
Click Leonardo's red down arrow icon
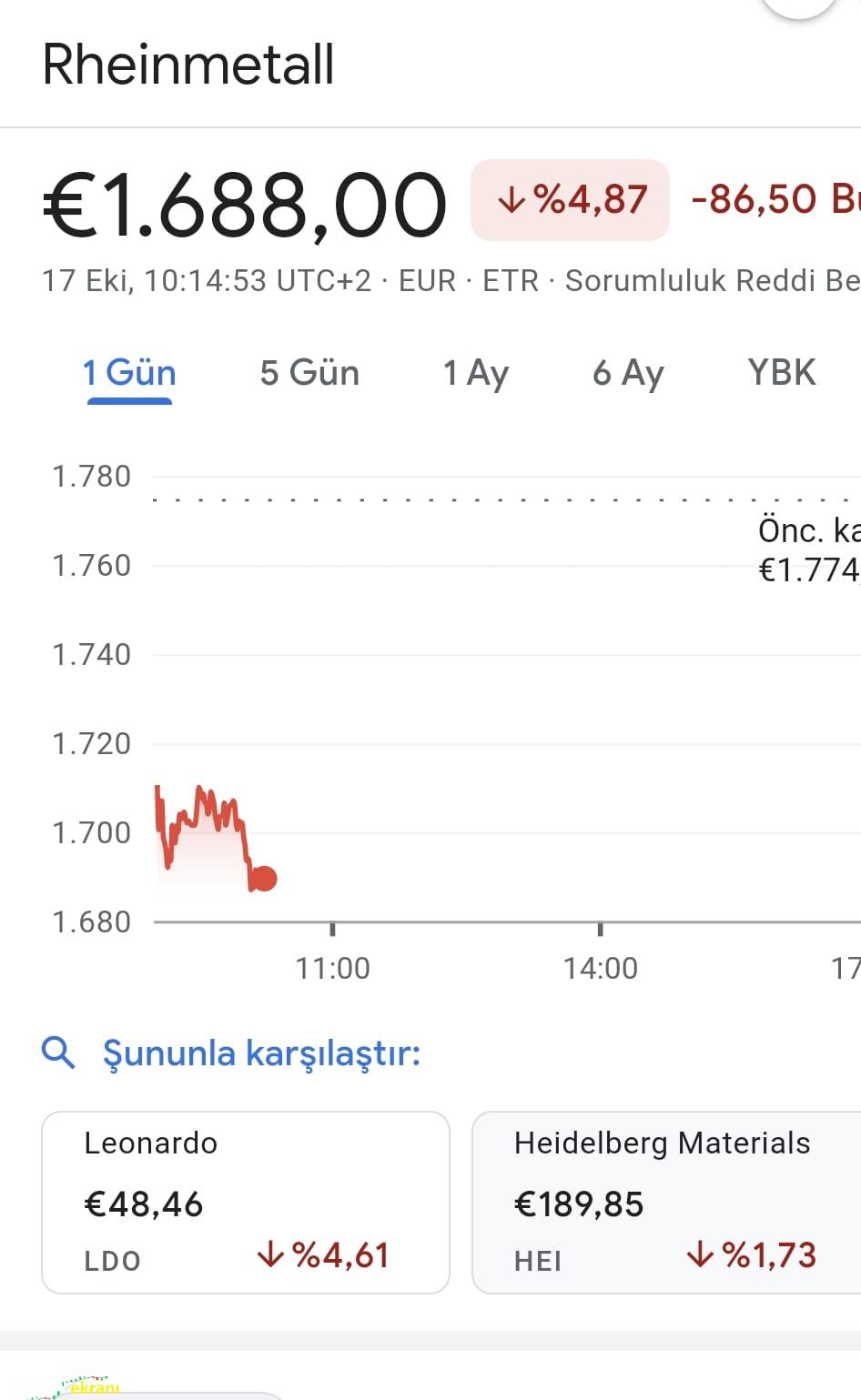(x=271, y=1255)
